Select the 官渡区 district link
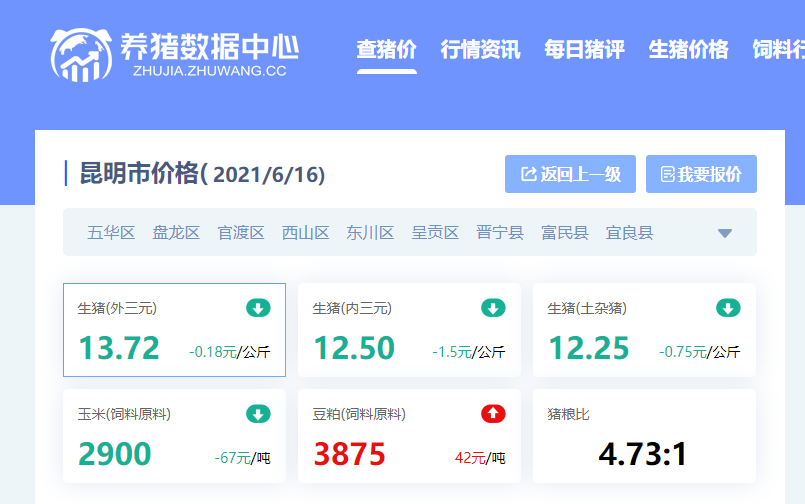Viewport: 805px width, 504px height. pos(241,233)
